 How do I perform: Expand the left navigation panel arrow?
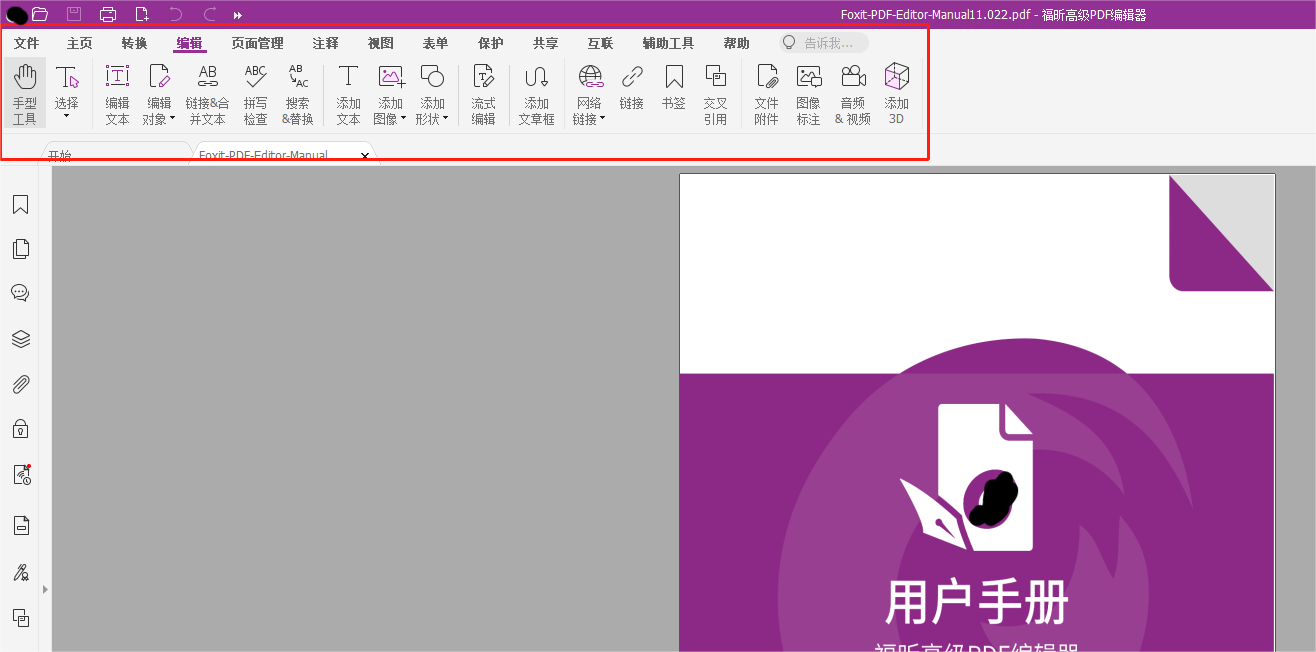(45, 590)
